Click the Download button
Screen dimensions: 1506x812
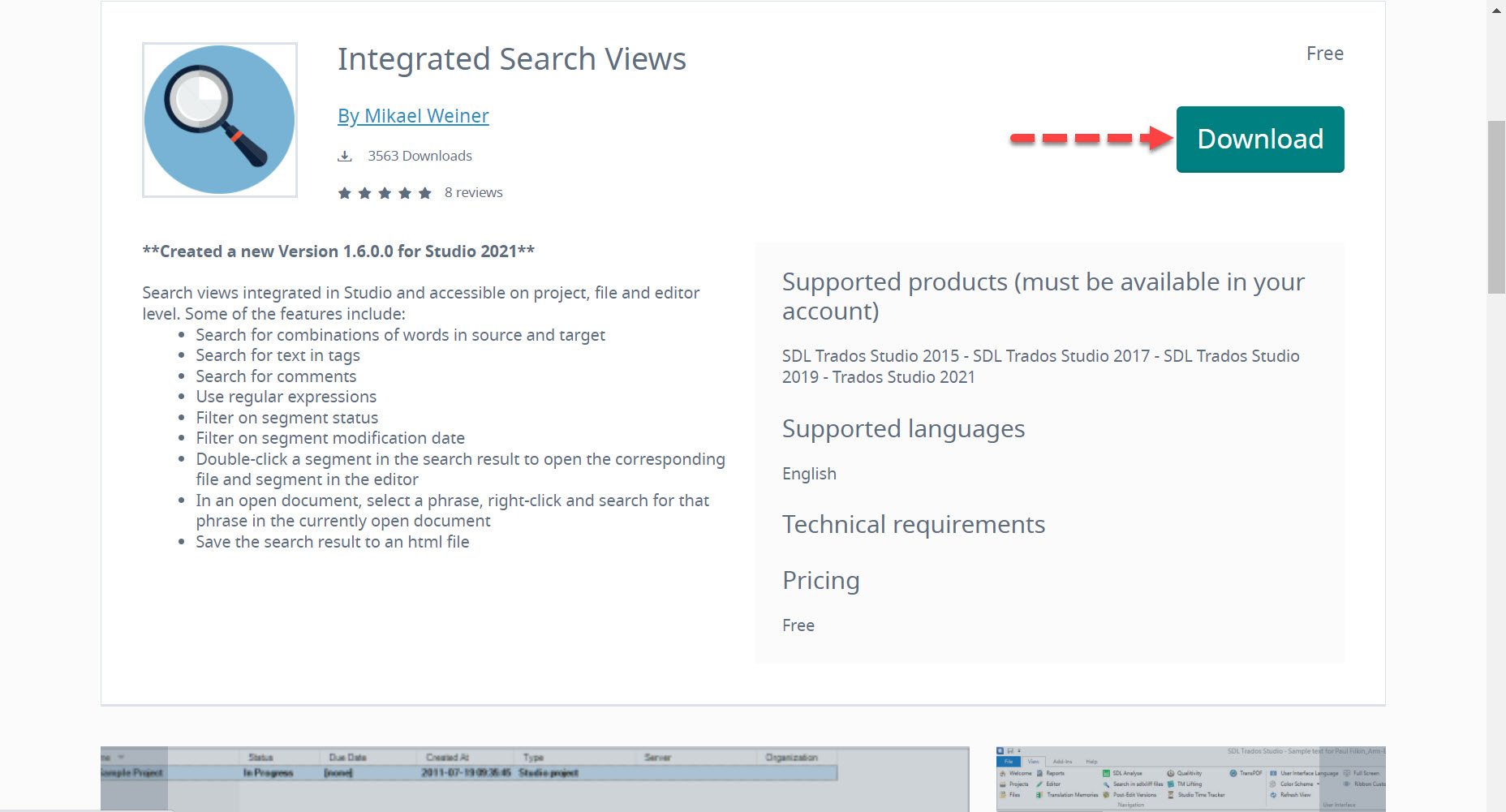click(1259, 139)
